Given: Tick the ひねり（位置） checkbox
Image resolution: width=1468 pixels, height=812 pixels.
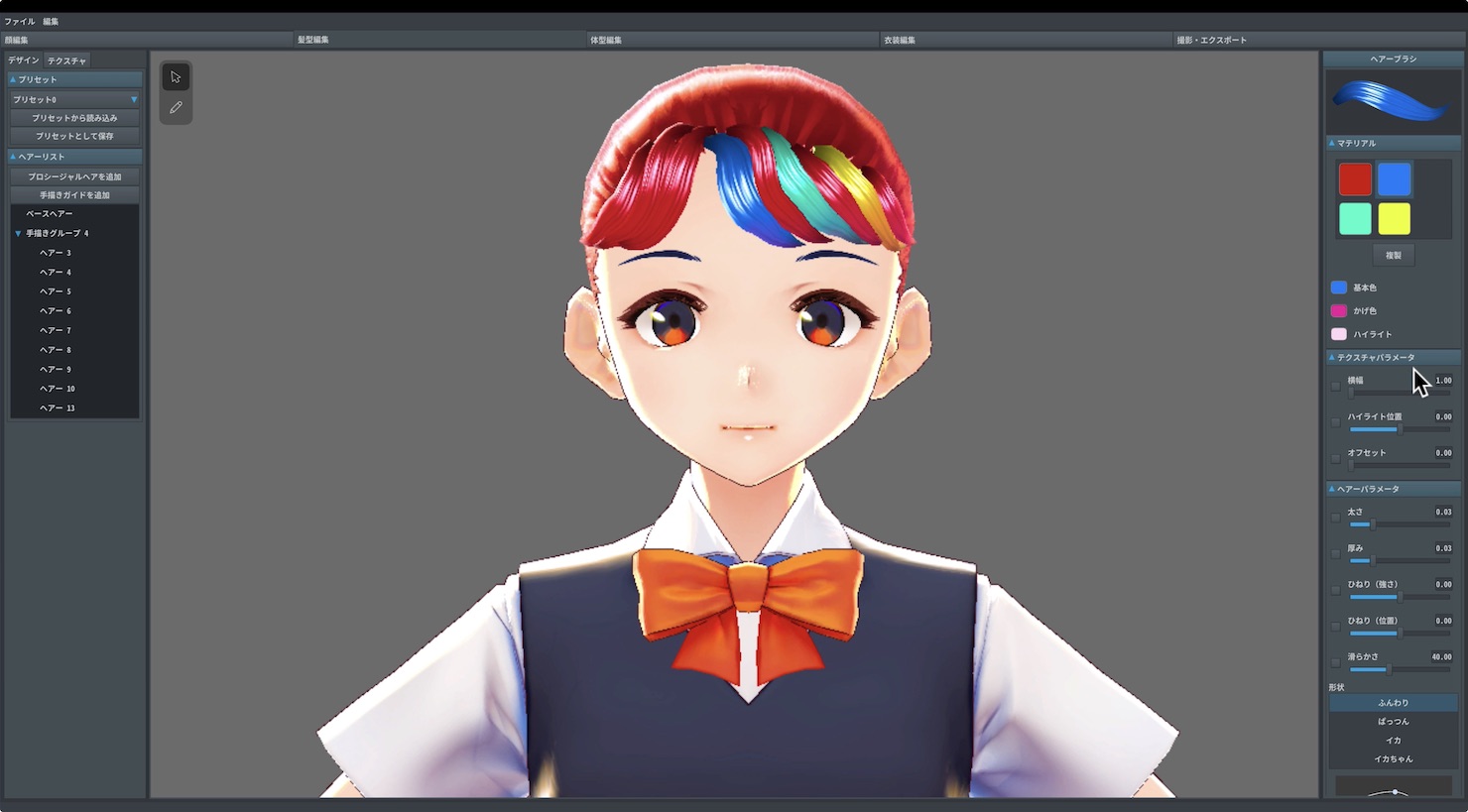Looking at the screenshot, I should [x=1335, y=627].
